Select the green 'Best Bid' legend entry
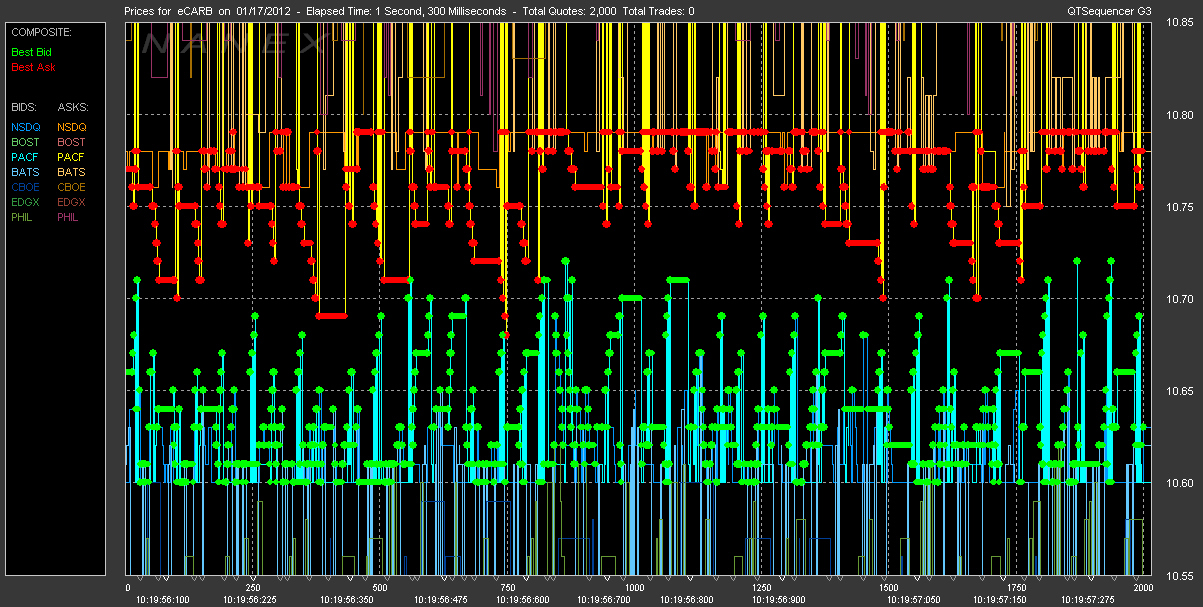 point(33,50)
